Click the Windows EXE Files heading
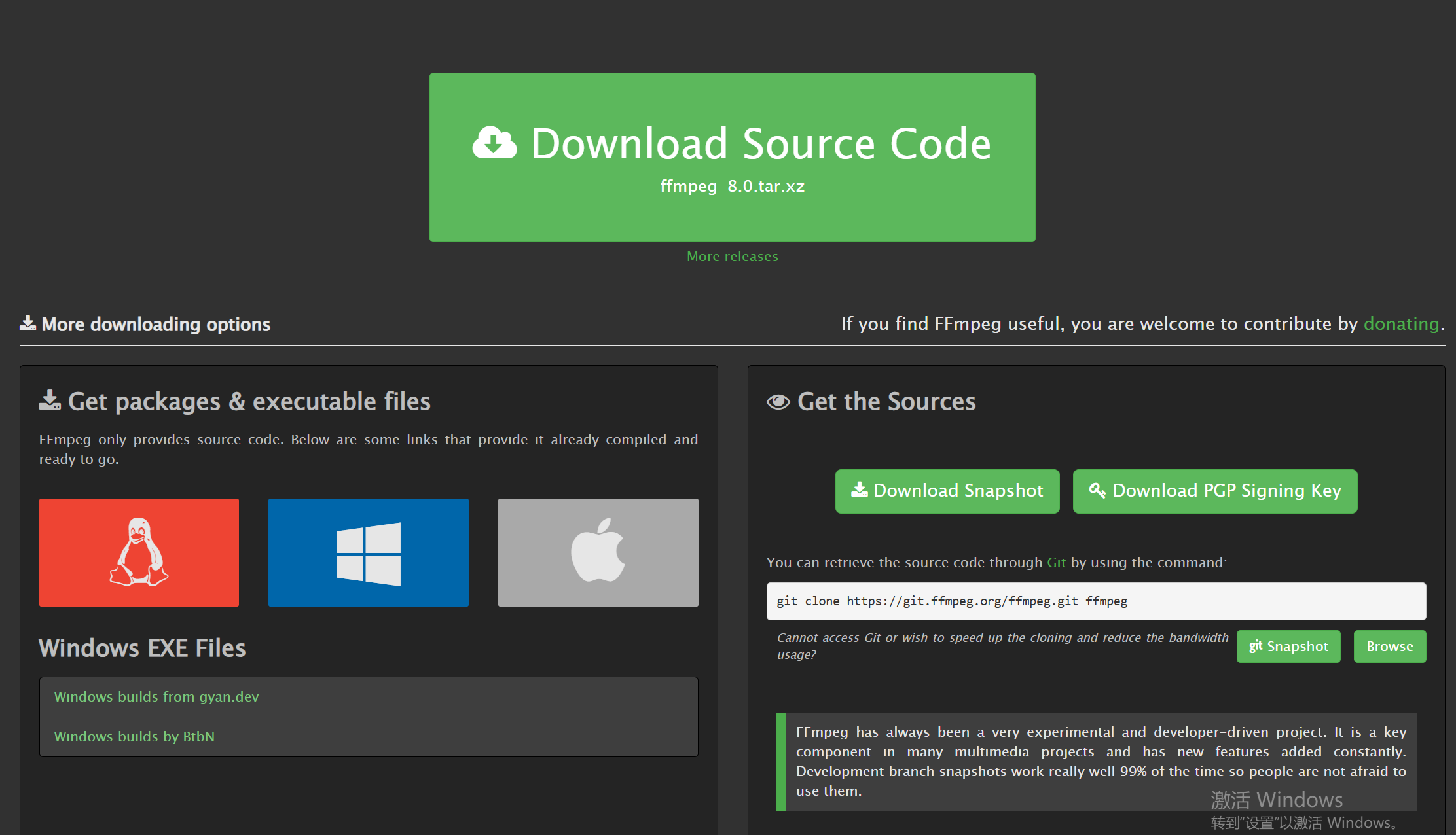1456x835 pixels. click(142, 648)
